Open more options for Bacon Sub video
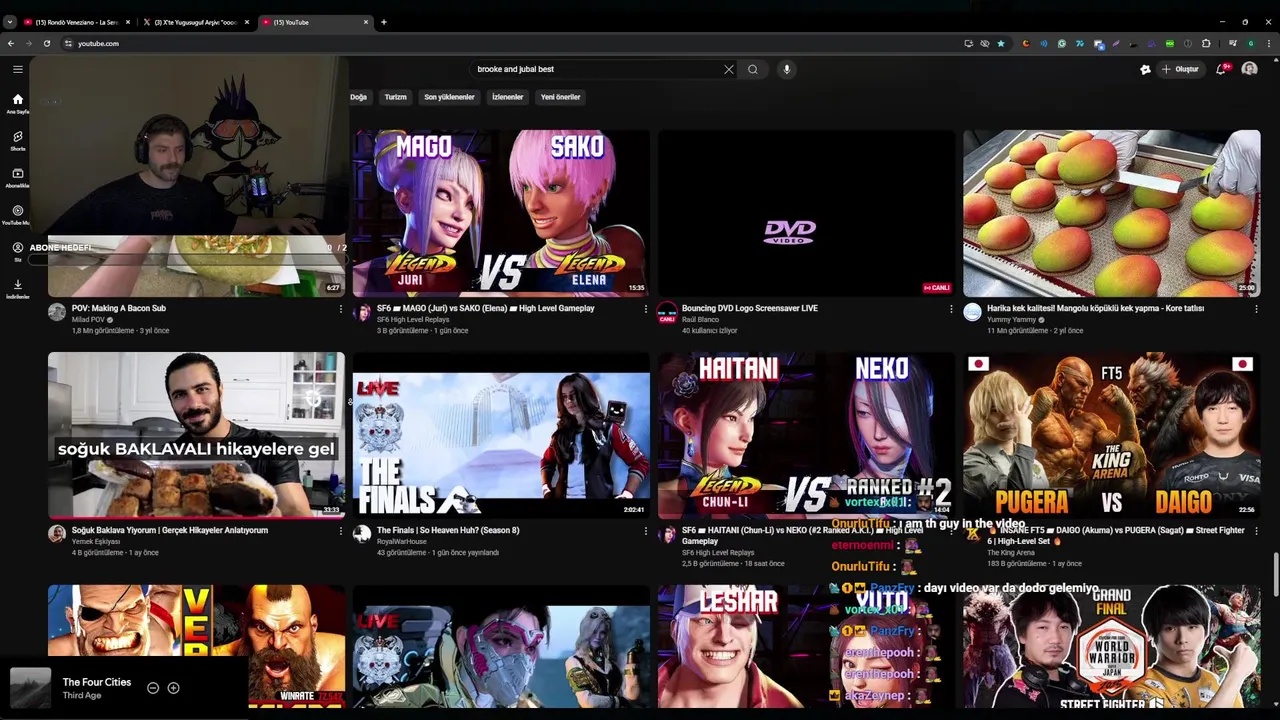 [341, 309]
